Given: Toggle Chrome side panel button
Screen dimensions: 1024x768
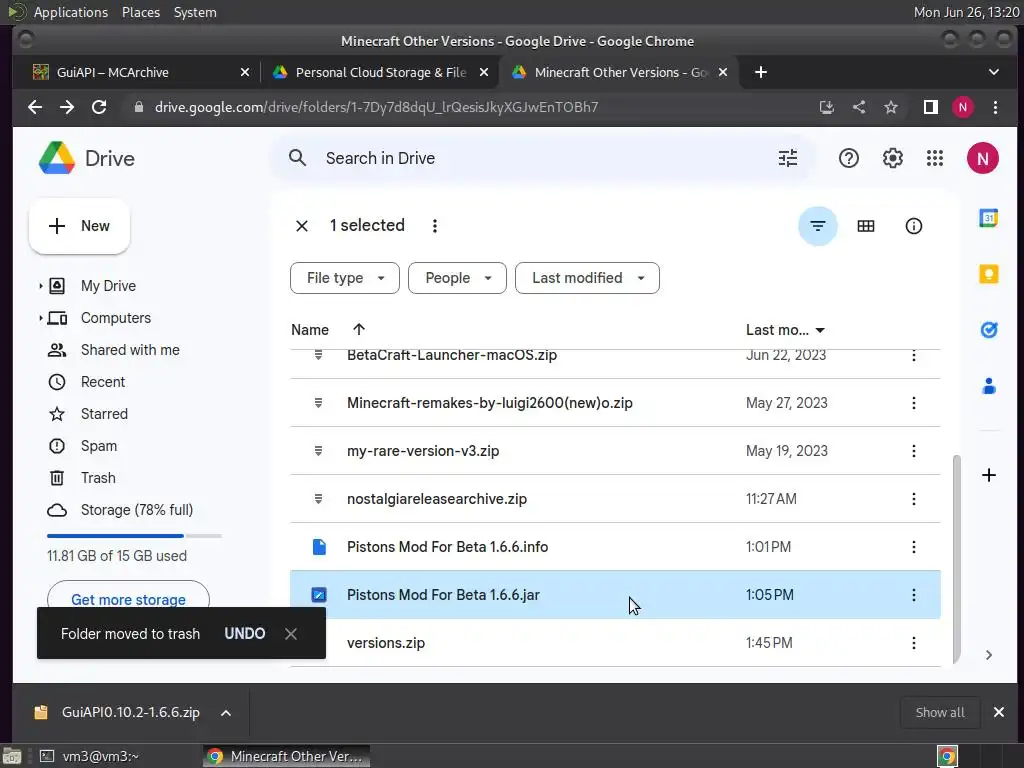Looking at the screenshot, I should coord(931,107).
